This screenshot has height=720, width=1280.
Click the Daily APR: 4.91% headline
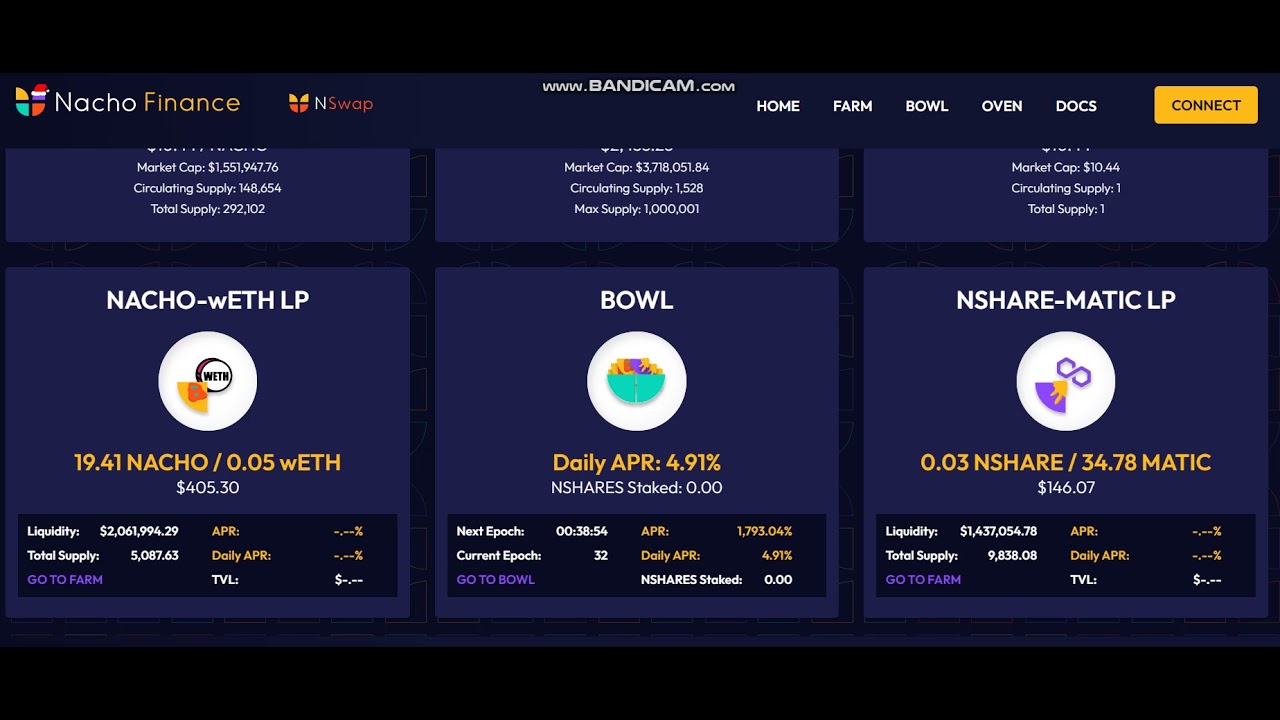(x=636, y=463)
